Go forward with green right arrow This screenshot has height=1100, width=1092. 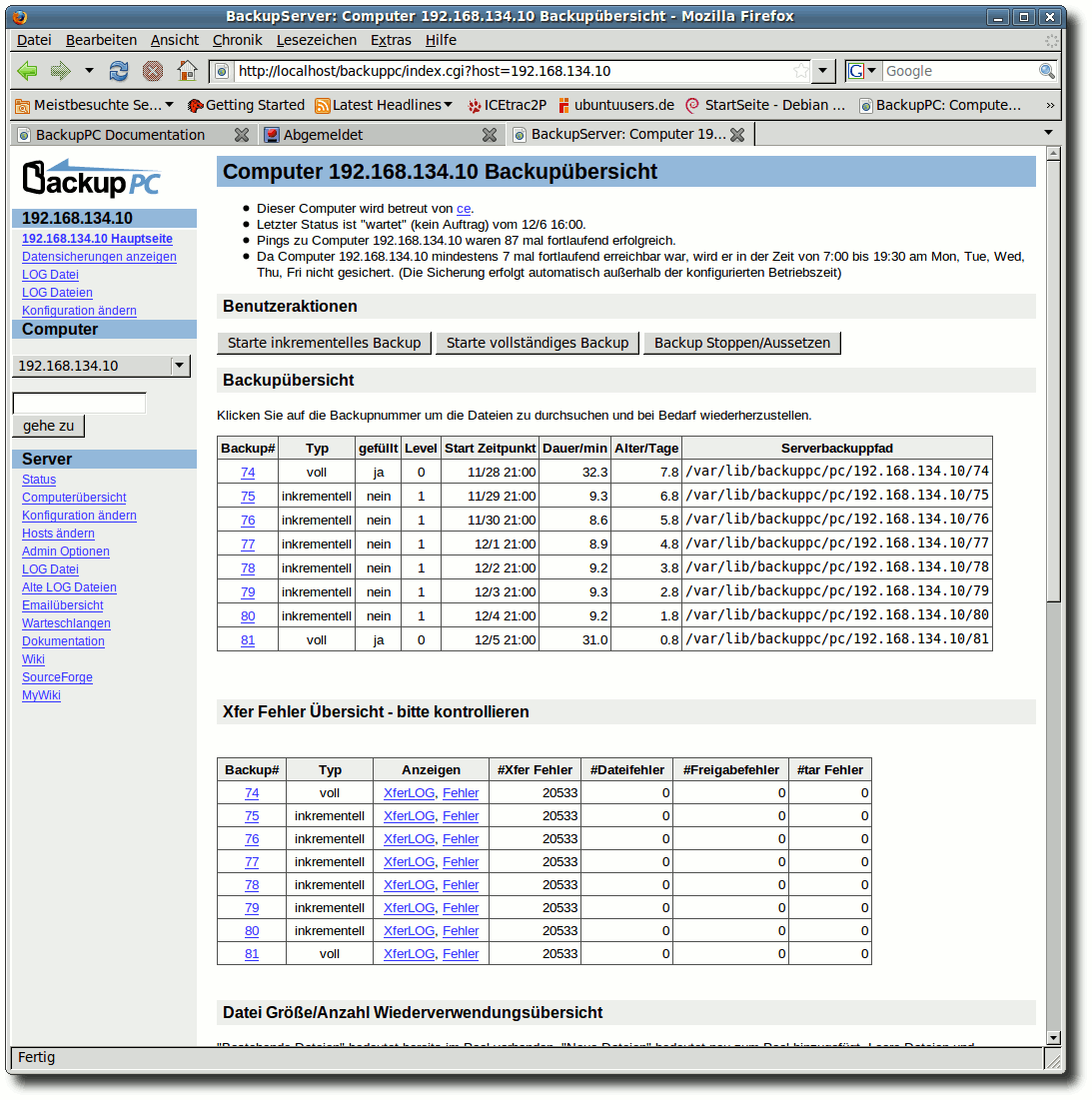(61, 71)
